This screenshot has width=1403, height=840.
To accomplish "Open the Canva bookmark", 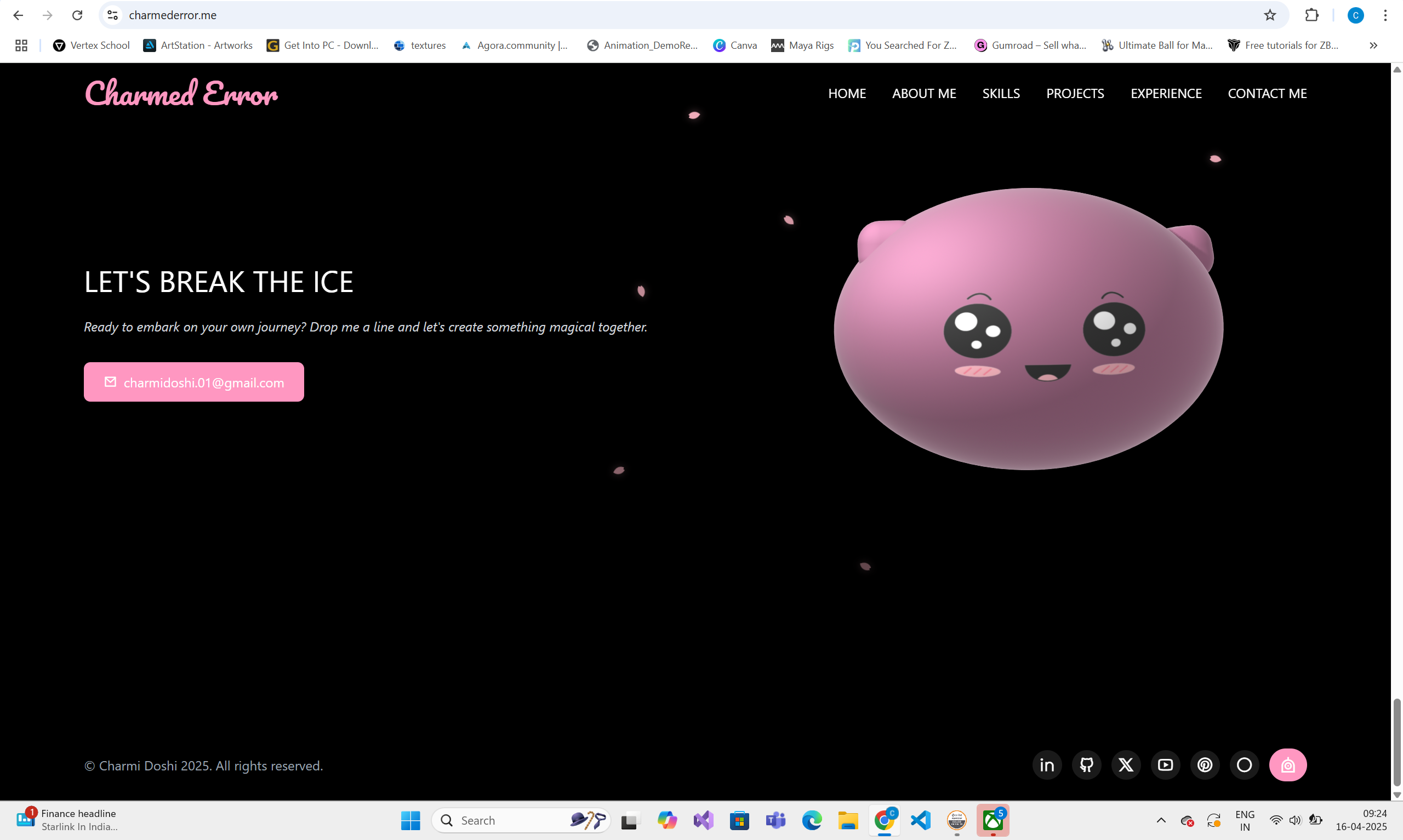I will (734, 45).
